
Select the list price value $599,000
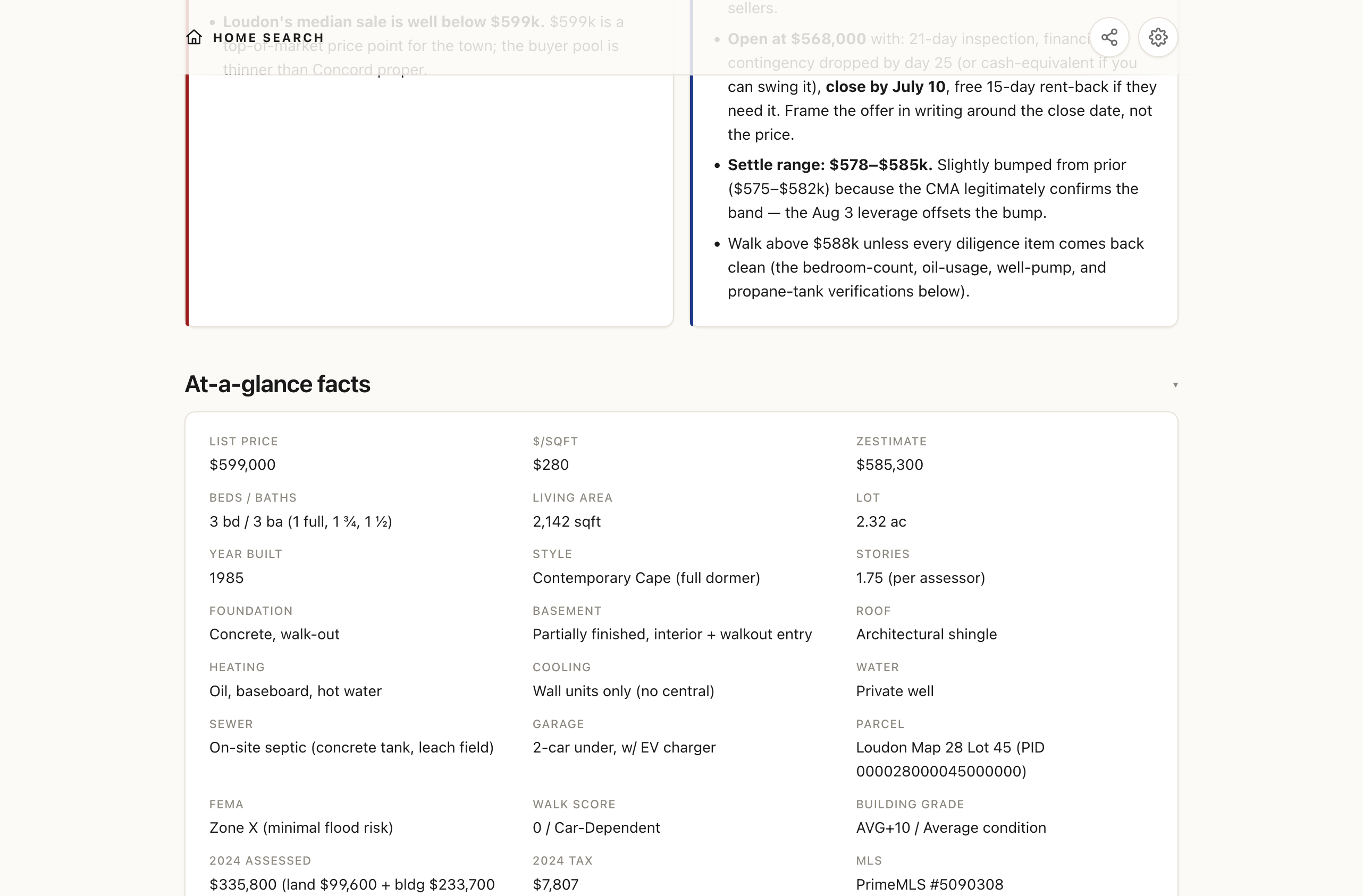click(242, 464)
